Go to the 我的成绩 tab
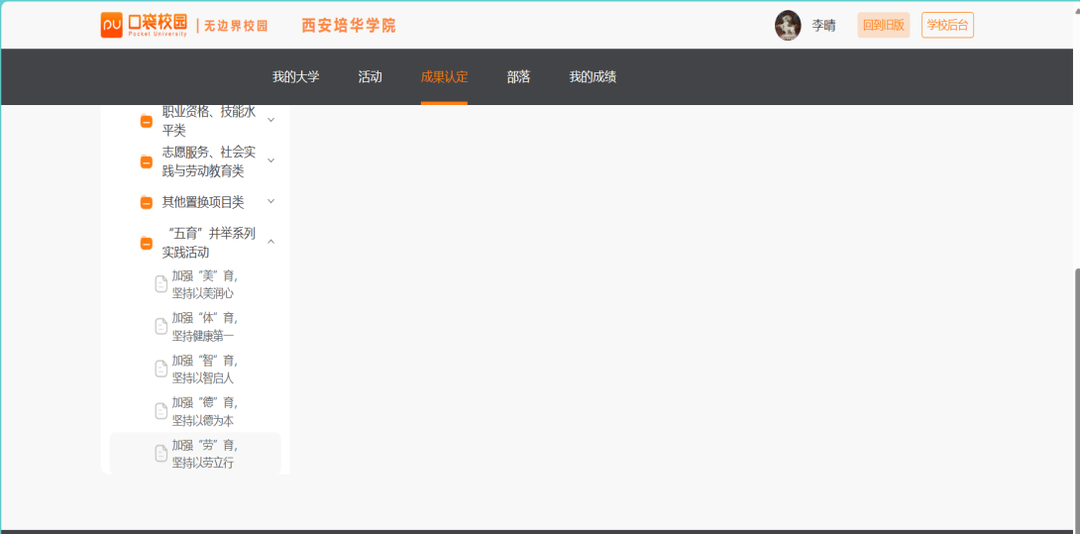Viewport: 1080px width, 534px height. tap(592, 77)
